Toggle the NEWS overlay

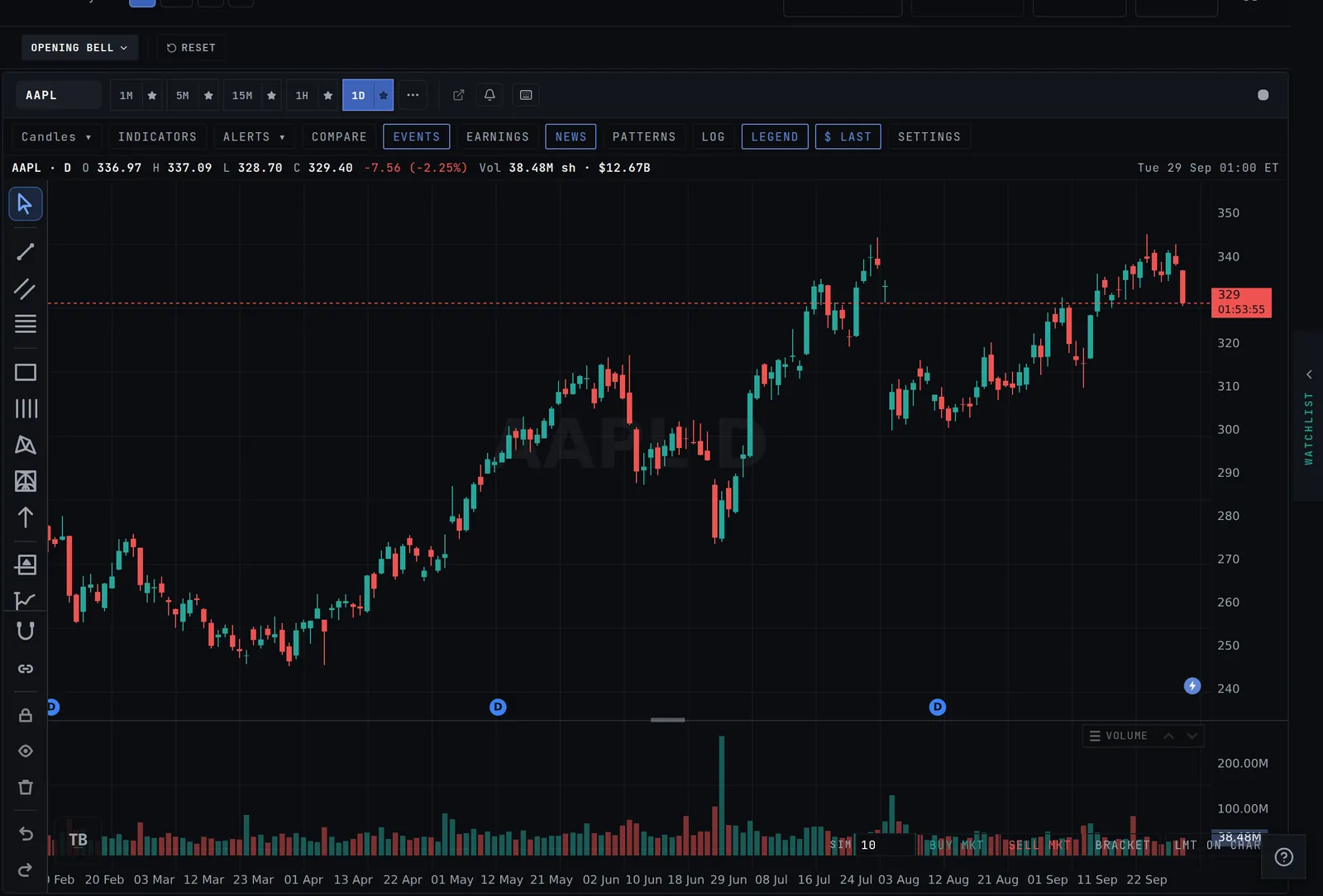pyautogui.click(x=571, y=137)
